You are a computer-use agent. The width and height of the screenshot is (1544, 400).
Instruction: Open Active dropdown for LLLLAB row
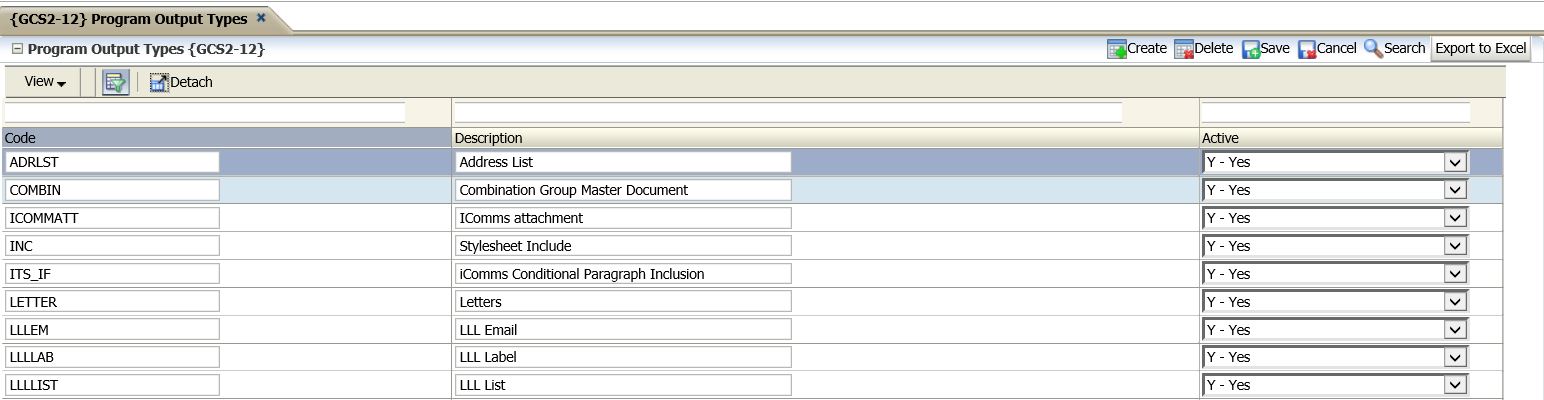click(1455, 357)
